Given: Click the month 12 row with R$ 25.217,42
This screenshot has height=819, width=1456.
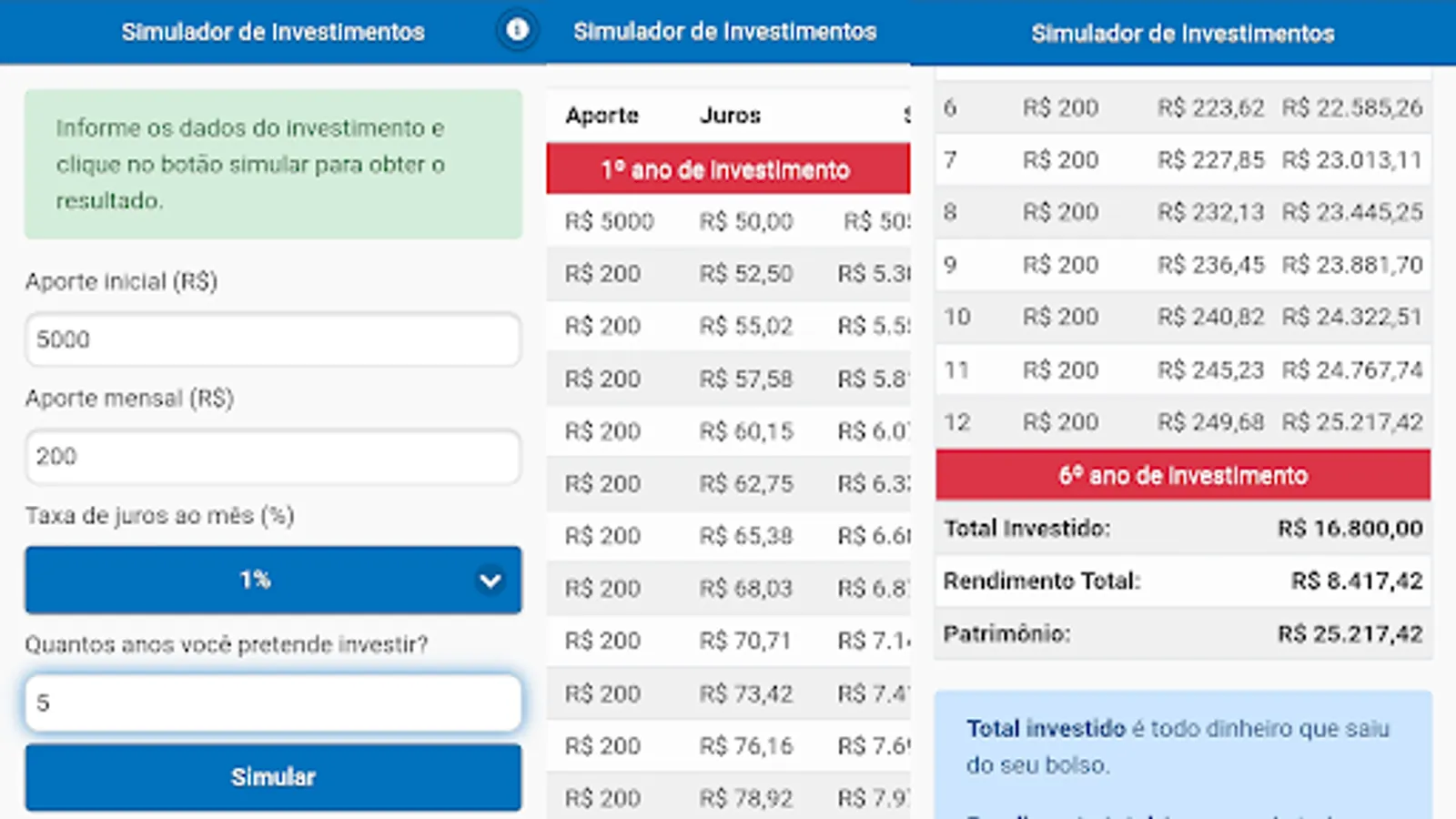Looking at the screenshot, I should pyautogui.click(x=1182, y=422).
